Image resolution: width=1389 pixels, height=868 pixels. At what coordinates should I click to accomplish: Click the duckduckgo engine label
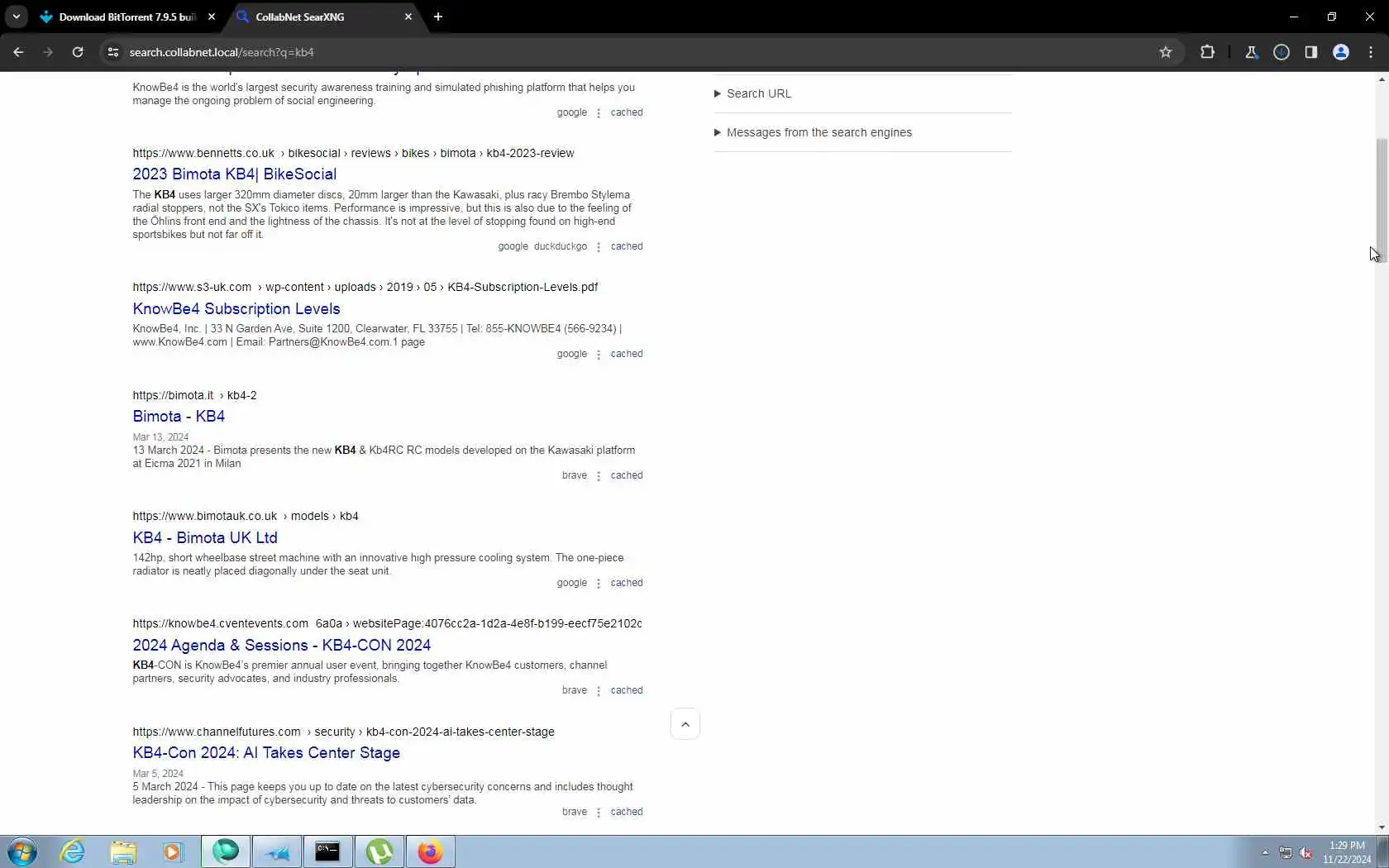coord(561,246)
